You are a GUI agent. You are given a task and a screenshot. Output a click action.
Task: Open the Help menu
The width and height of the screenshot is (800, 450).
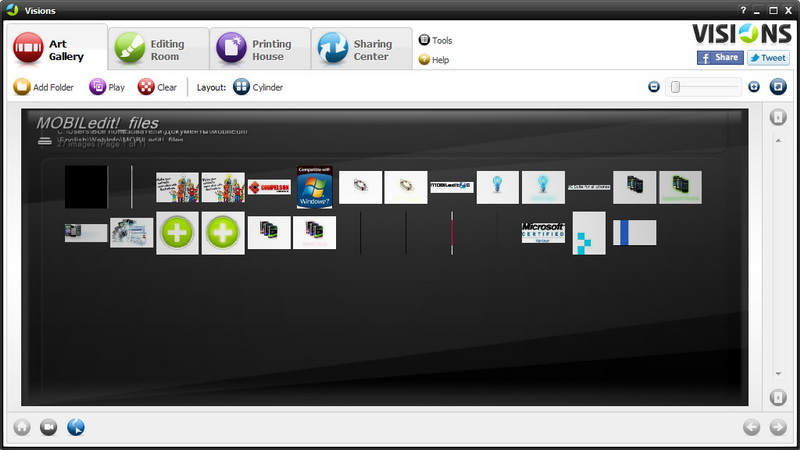(x=434, y=60)
